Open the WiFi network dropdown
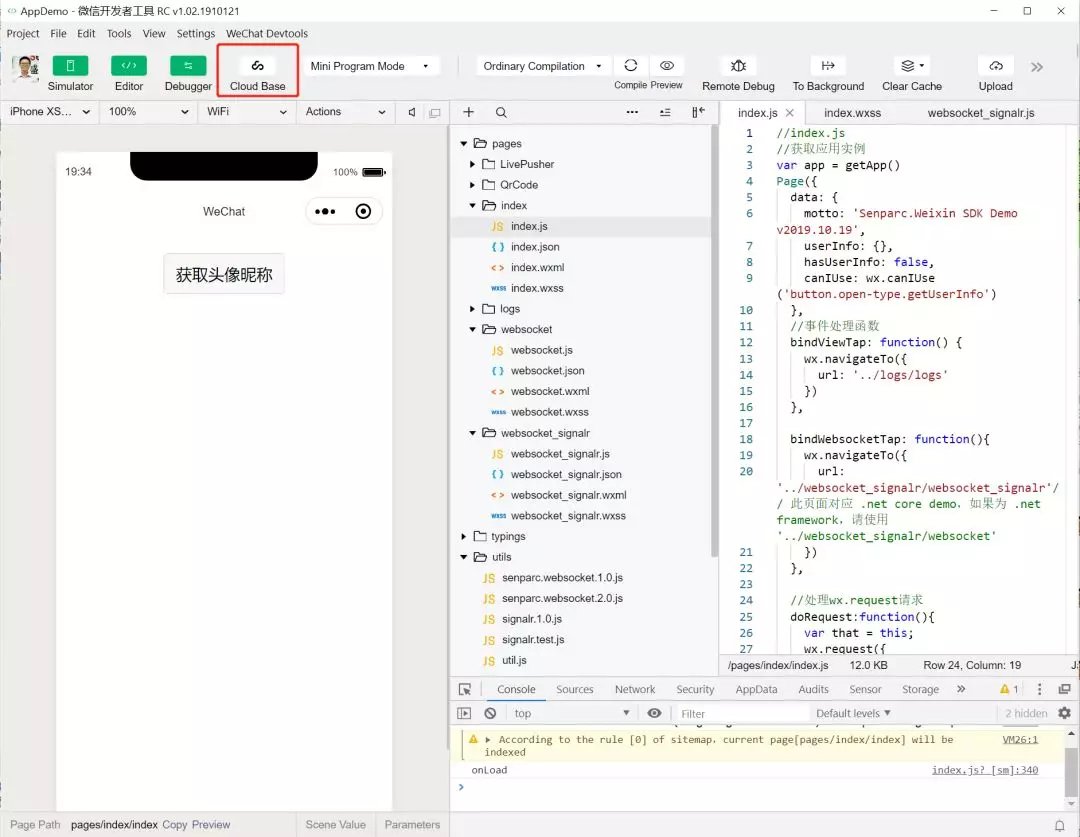The height and width of the screenshot is (837, 1080). (247, 112)
